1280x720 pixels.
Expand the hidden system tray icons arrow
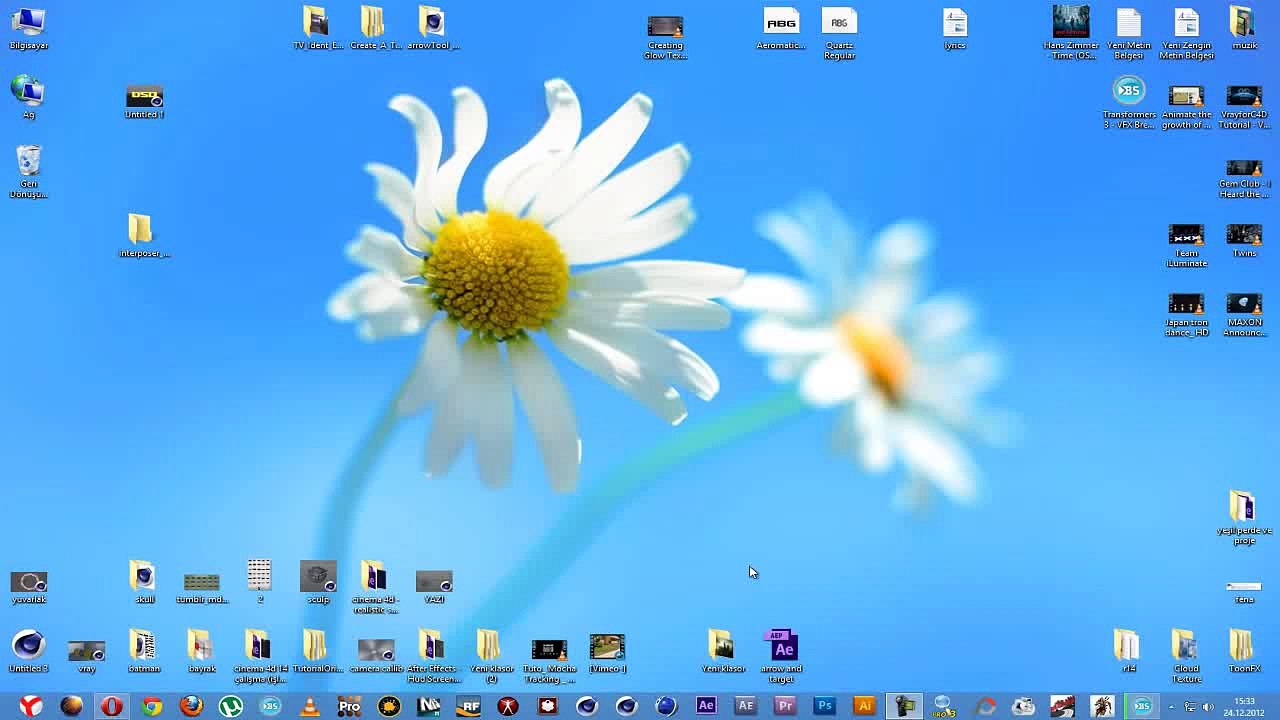(x=1171, y=707)
